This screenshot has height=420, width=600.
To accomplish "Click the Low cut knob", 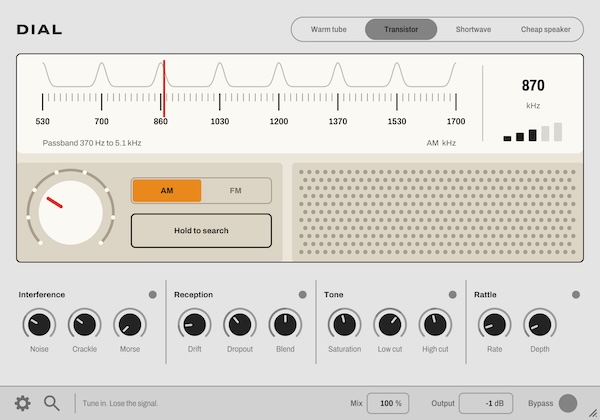I will (x=390, y=324).
